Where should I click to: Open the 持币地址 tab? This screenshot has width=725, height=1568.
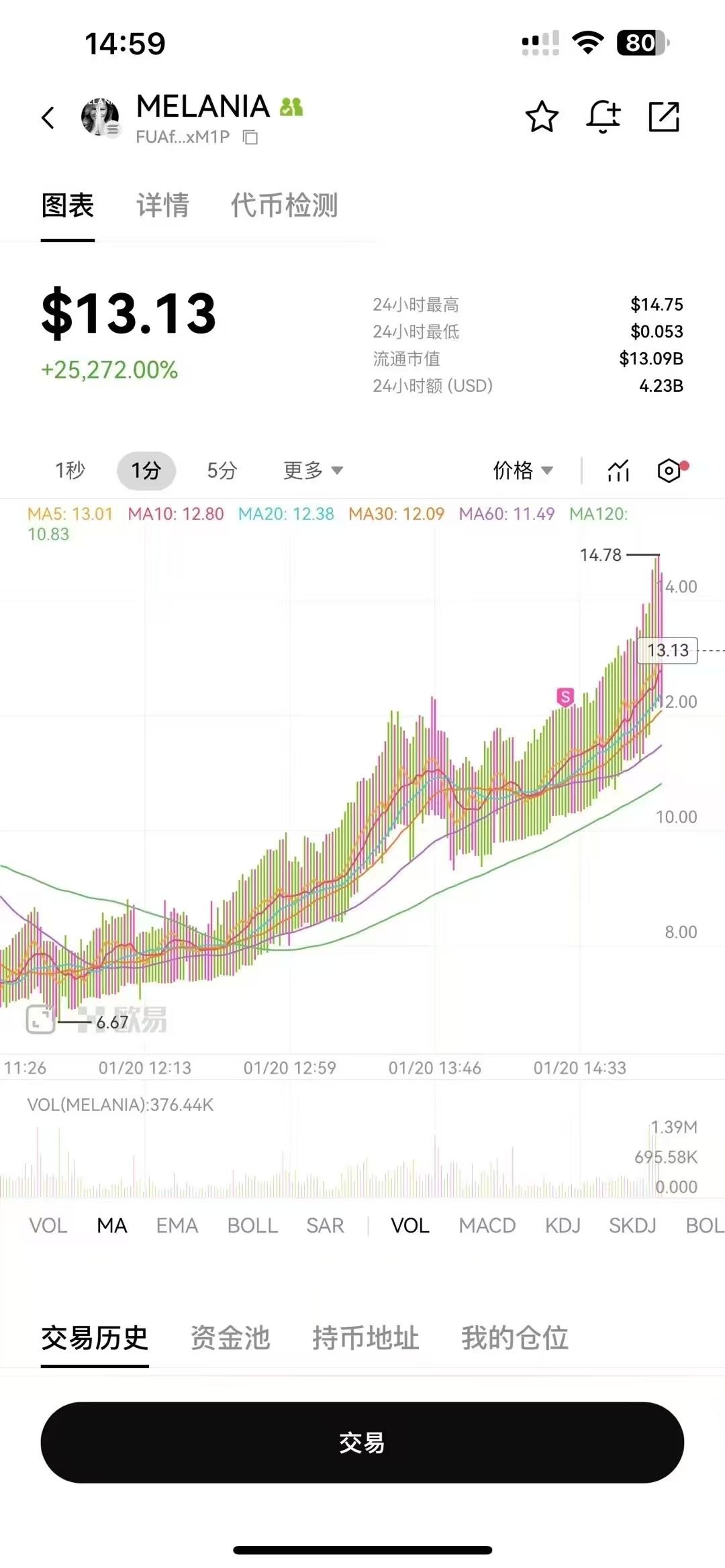[x=366, y=1338]
